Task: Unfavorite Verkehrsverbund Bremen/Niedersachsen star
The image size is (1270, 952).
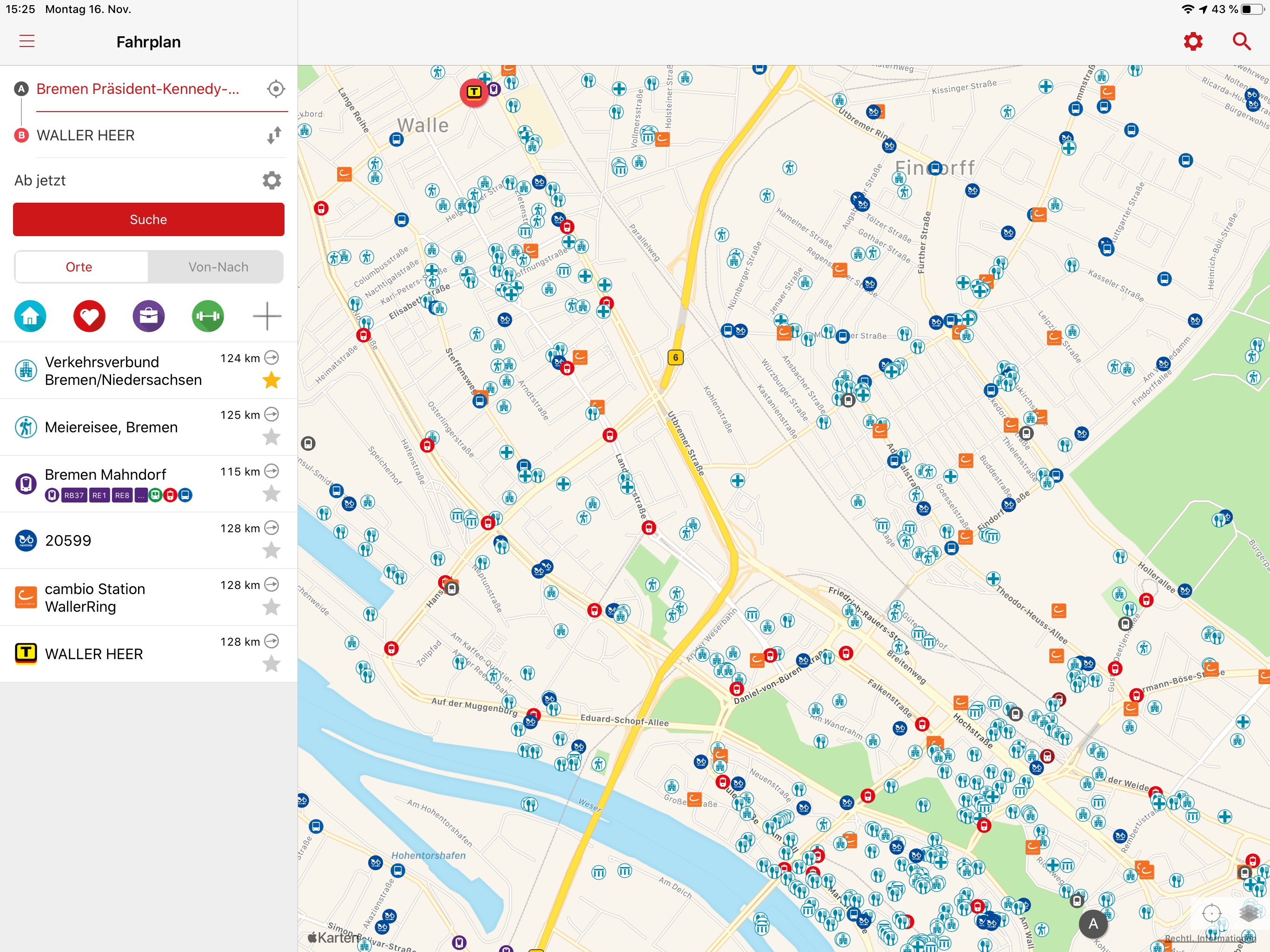Action: coord(271,380)
